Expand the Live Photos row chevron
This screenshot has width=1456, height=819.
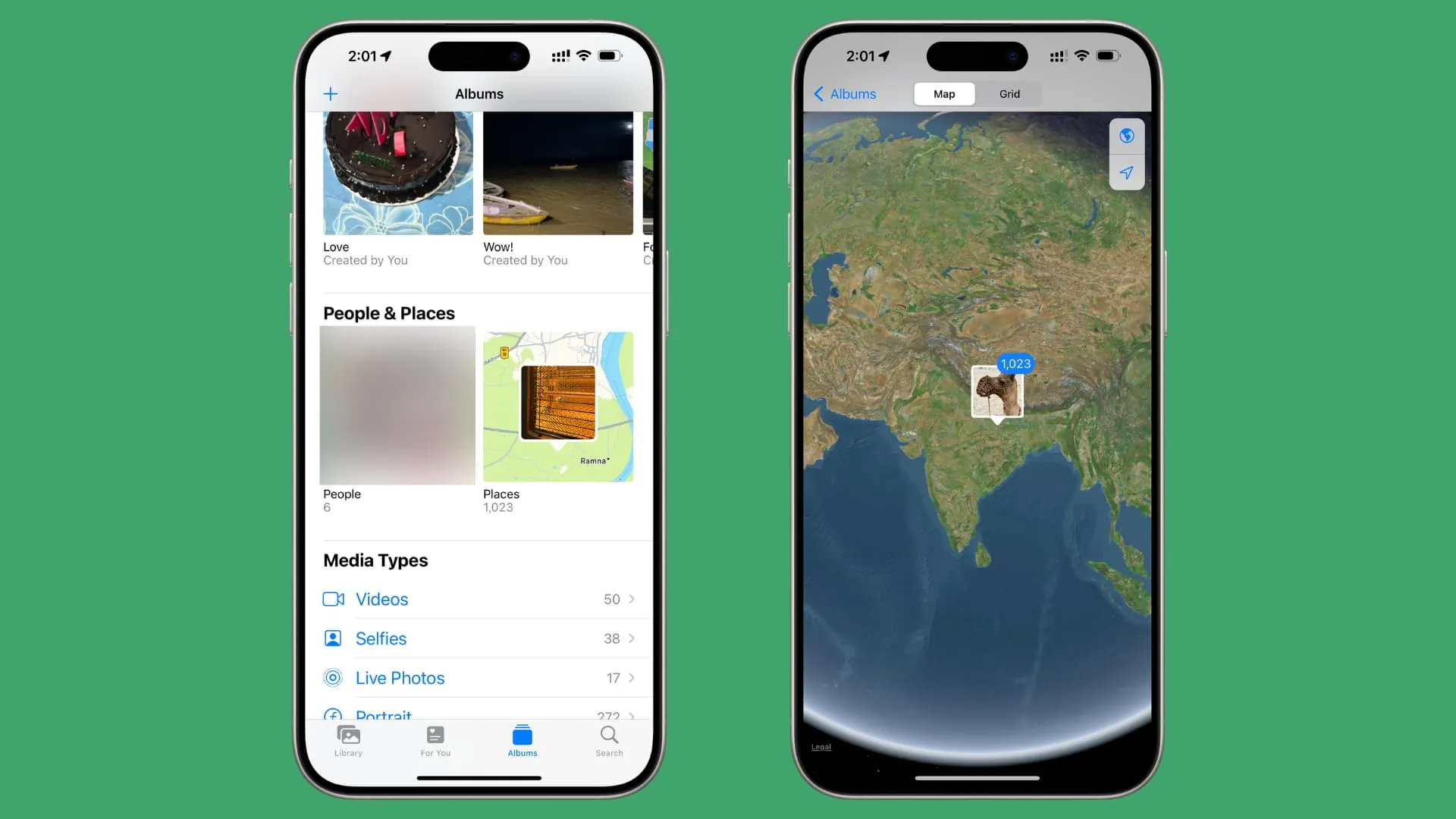click(631, 677)
